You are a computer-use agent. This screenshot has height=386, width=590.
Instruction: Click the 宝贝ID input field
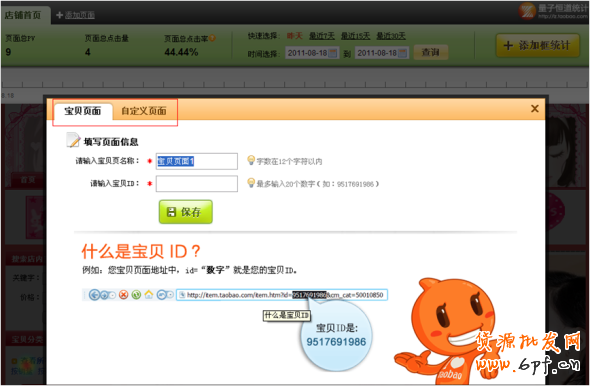click(197, 184)
